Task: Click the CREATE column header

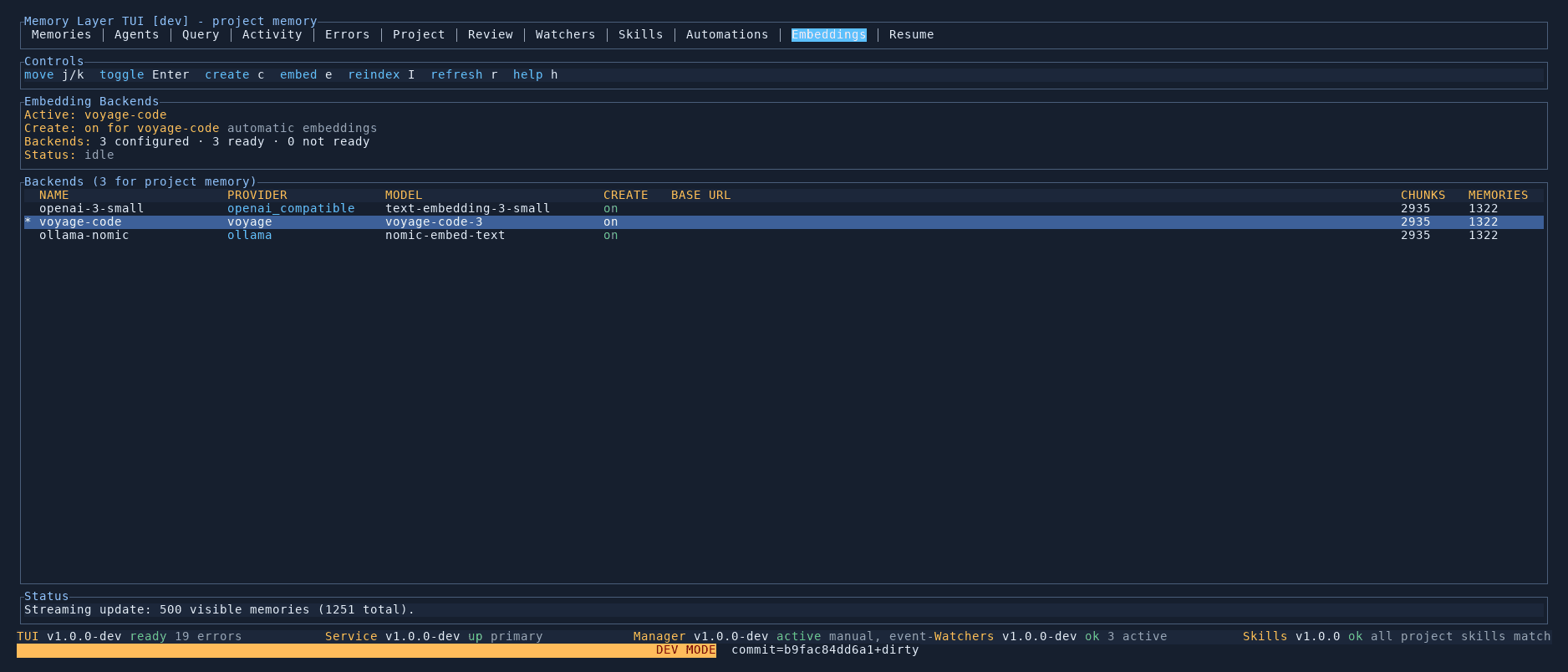Action: coord(626,195)
